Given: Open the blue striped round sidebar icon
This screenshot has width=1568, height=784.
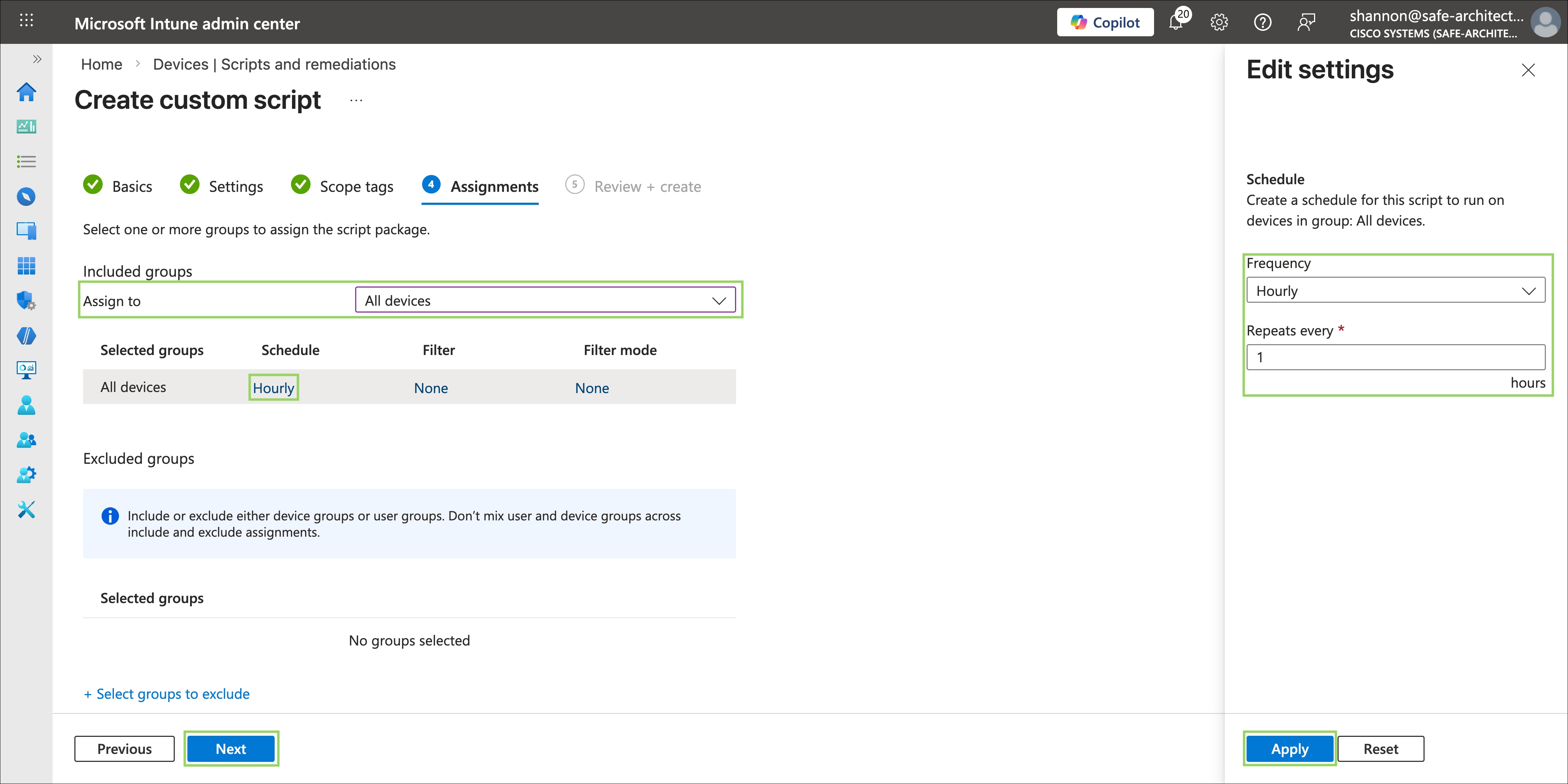Looking at the screenshot, I should pos(26,336).
